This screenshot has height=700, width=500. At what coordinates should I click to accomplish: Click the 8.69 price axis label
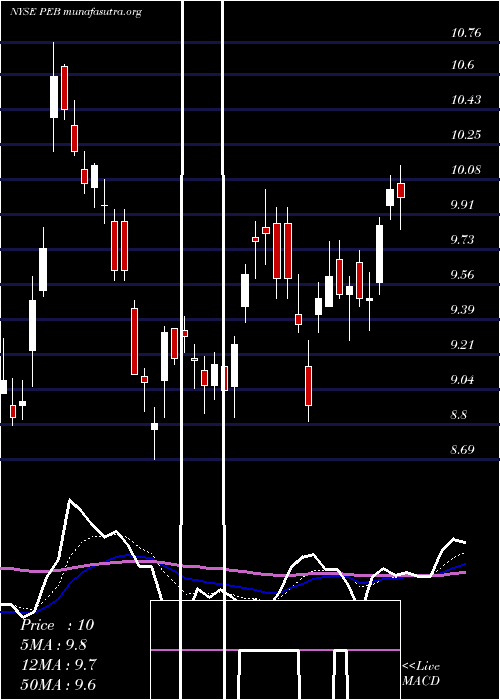(463, 450)
